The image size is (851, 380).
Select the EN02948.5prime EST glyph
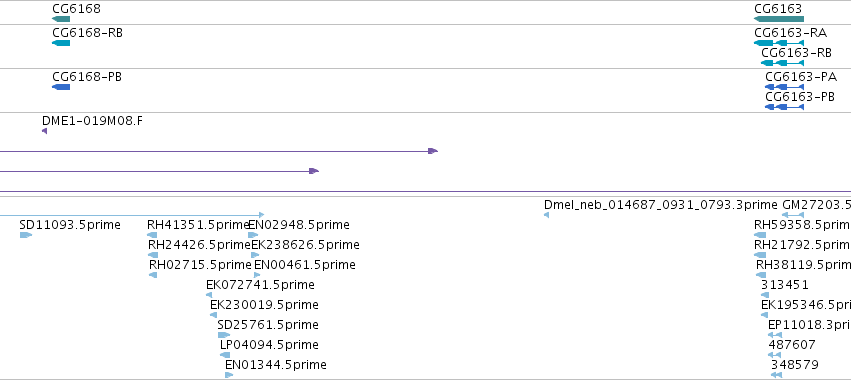tap(253, 235)
